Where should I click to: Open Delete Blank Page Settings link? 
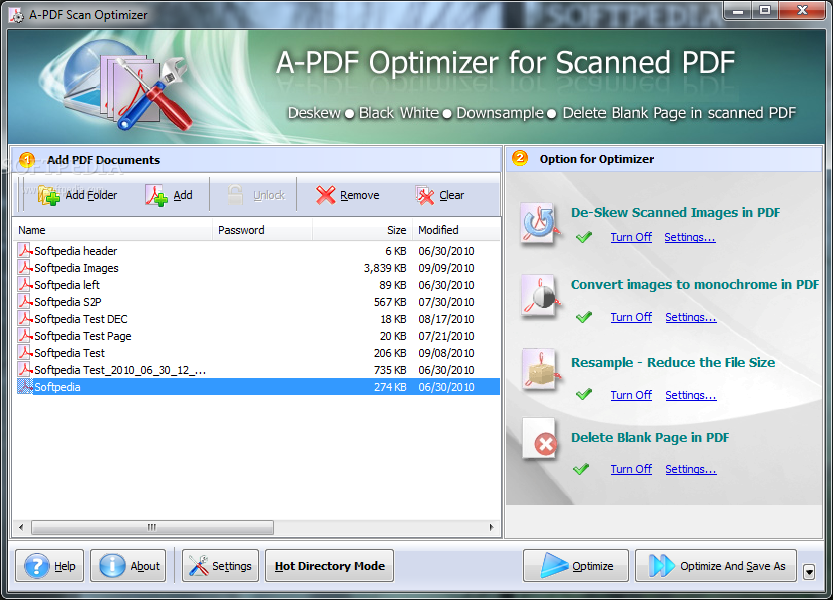click(691, 469)
